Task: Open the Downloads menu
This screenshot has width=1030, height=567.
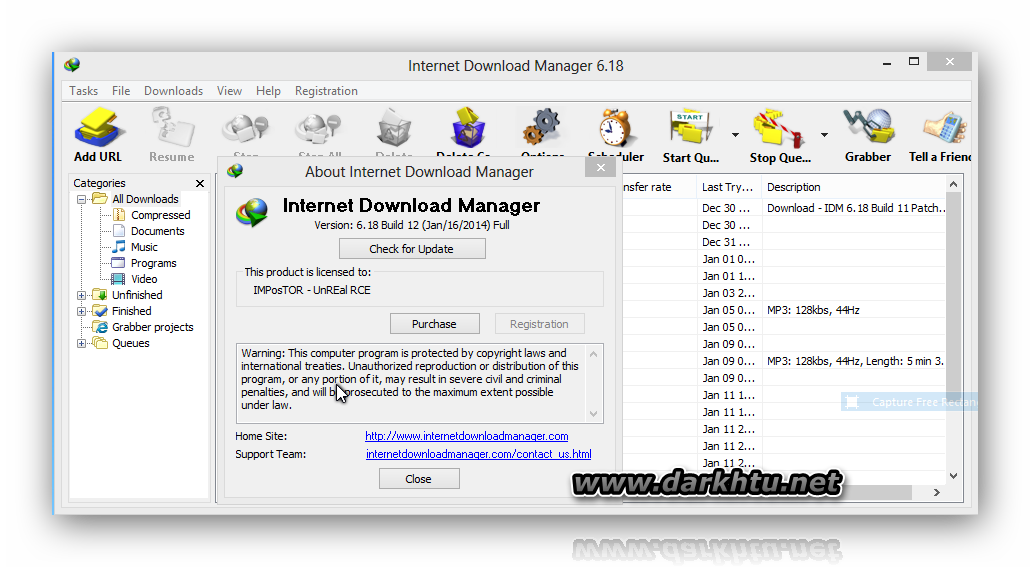Action: (173, 91)
